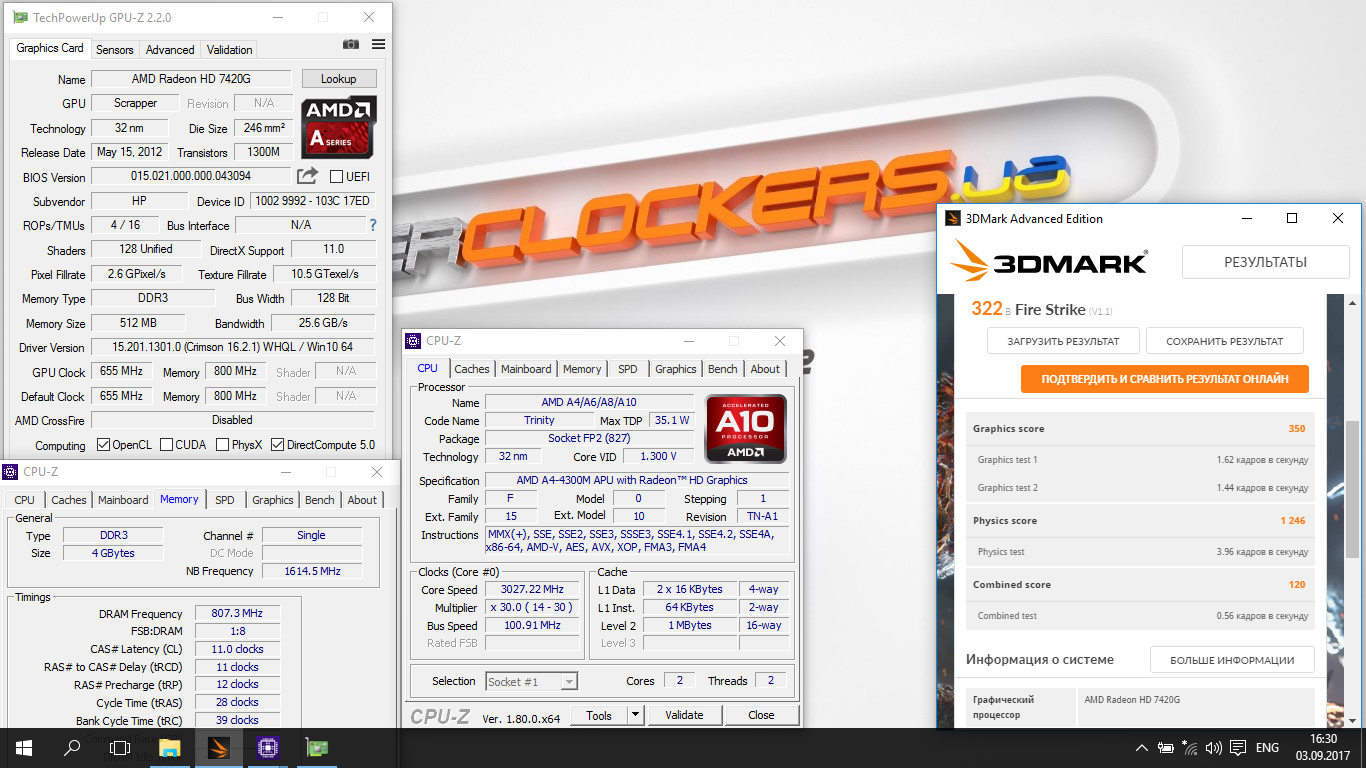Click ЗАГРУЗИТЬ РЕЗУЛЬТАТ button
The width and height of the screenshot is (1366, 768).
pos(1063,341)
